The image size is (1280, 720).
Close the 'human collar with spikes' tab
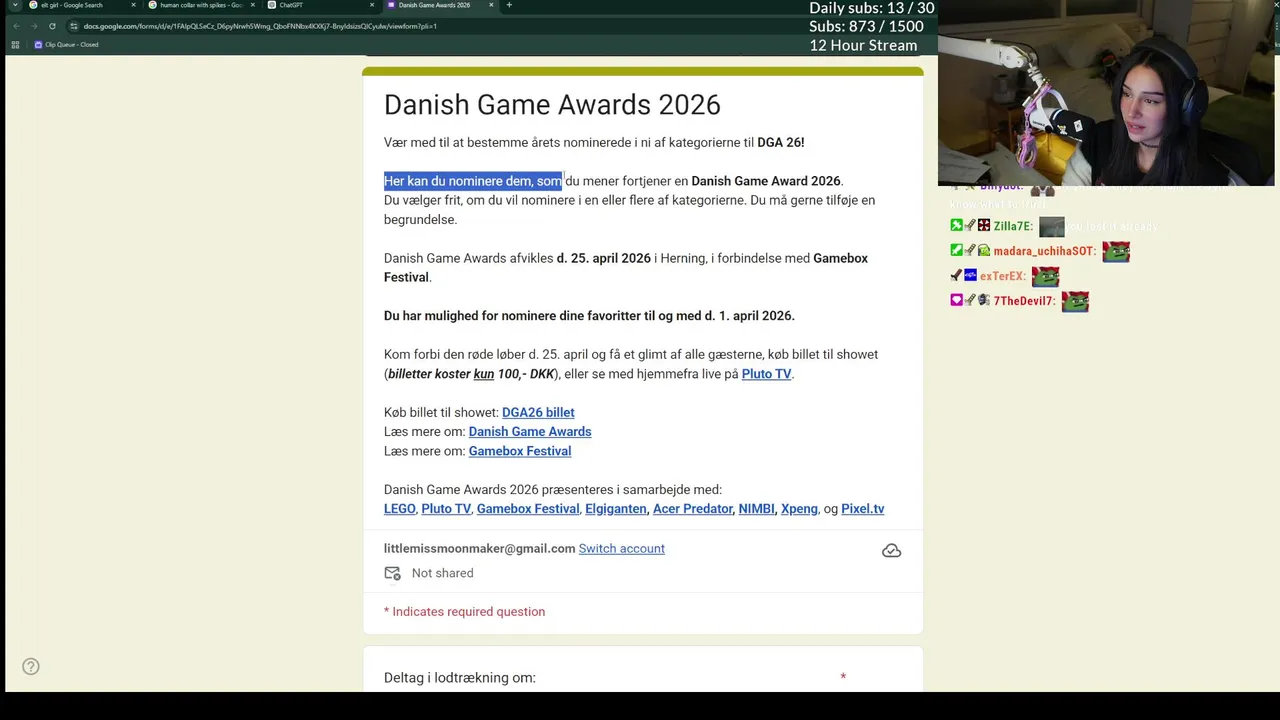coord(252,5)
